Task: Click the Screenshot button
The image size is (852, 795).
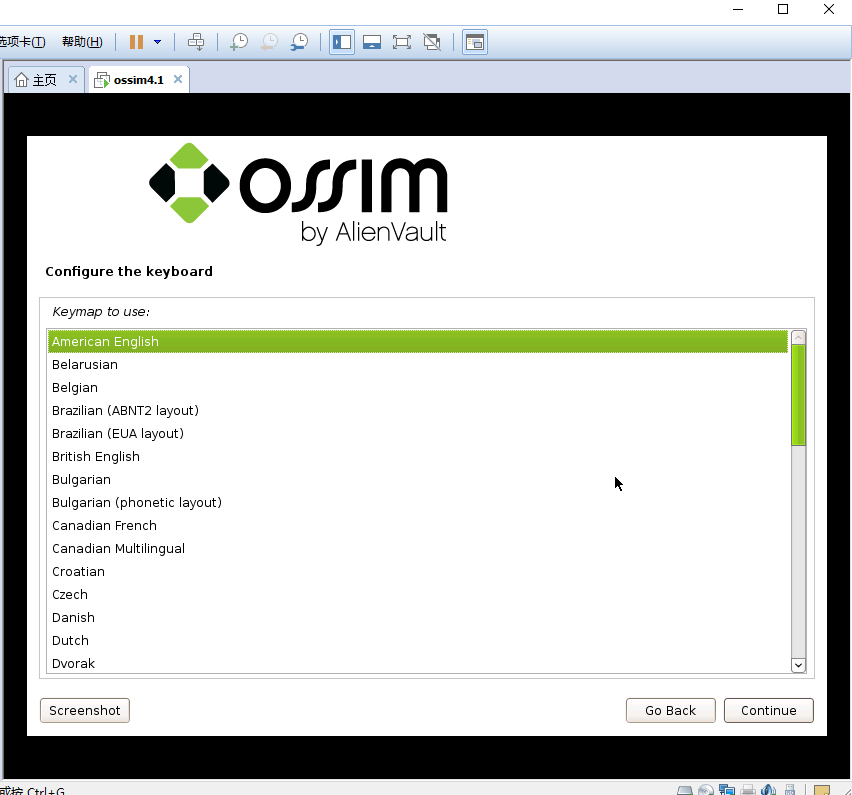Action: pos(85,710)
